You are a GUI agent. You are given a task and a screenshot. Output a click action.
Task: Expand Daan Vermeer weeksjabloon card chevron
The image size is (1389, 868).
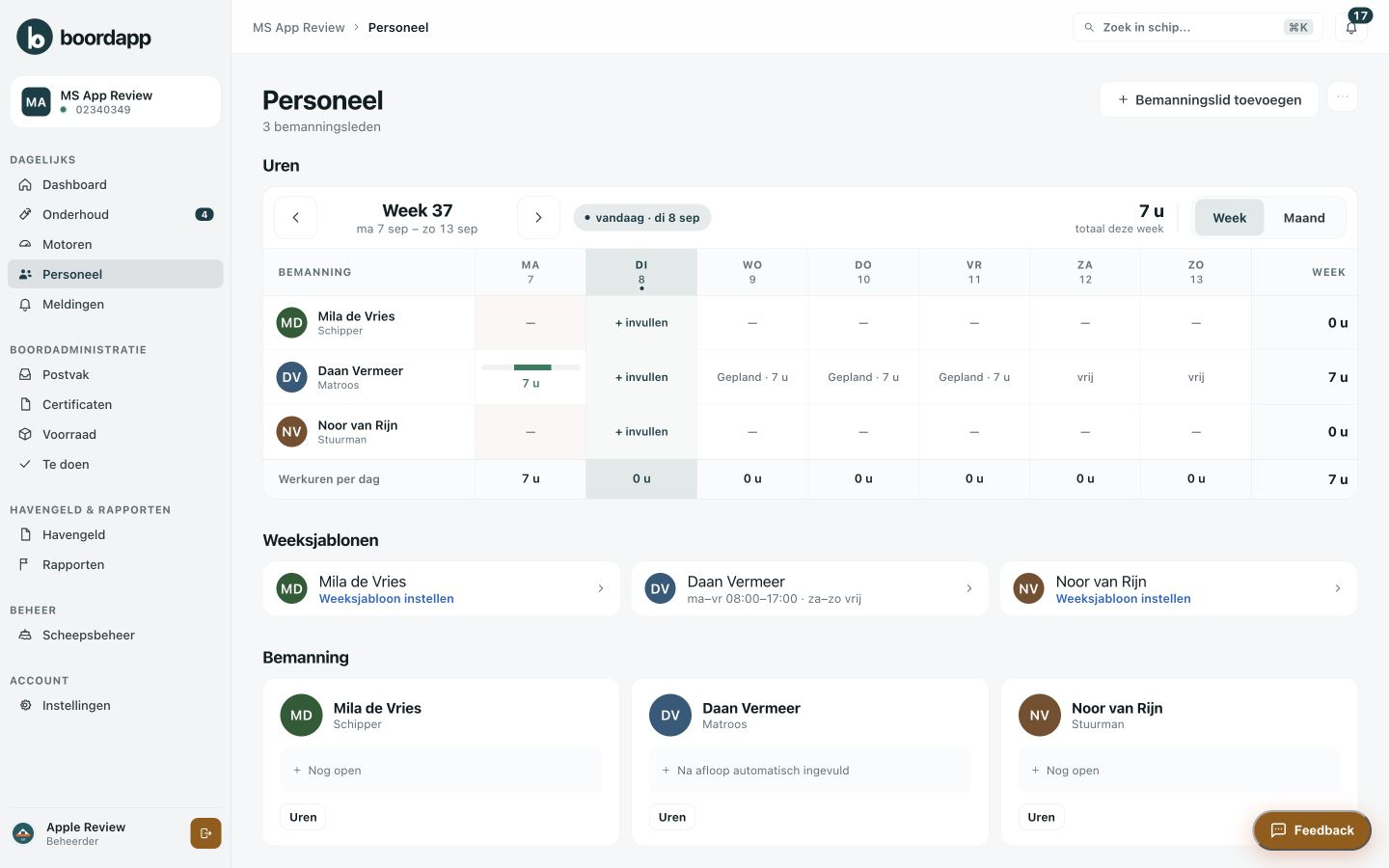969,588
